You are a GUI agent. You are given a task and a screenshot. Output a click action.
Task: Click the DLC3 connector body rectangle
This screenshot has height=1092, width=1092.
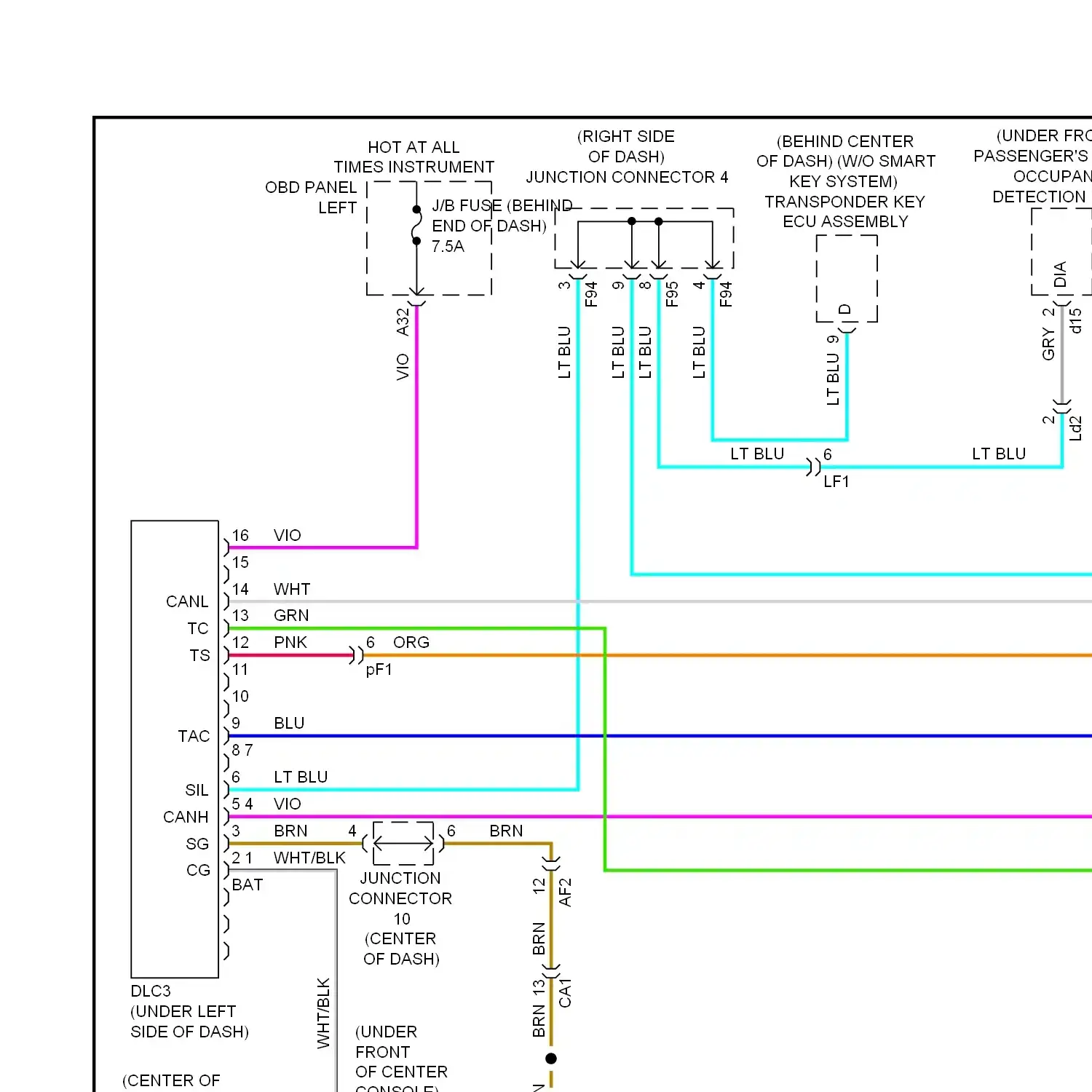(x=175, y=749)
